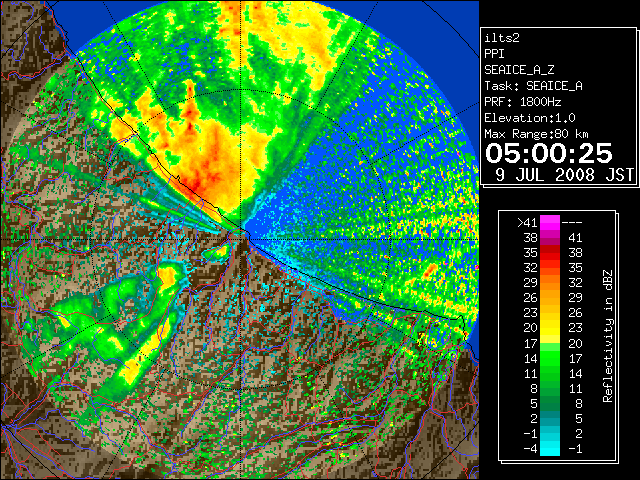
Task: Pick the red 35 to 38 color band
Action: click(x=550, y=253)
